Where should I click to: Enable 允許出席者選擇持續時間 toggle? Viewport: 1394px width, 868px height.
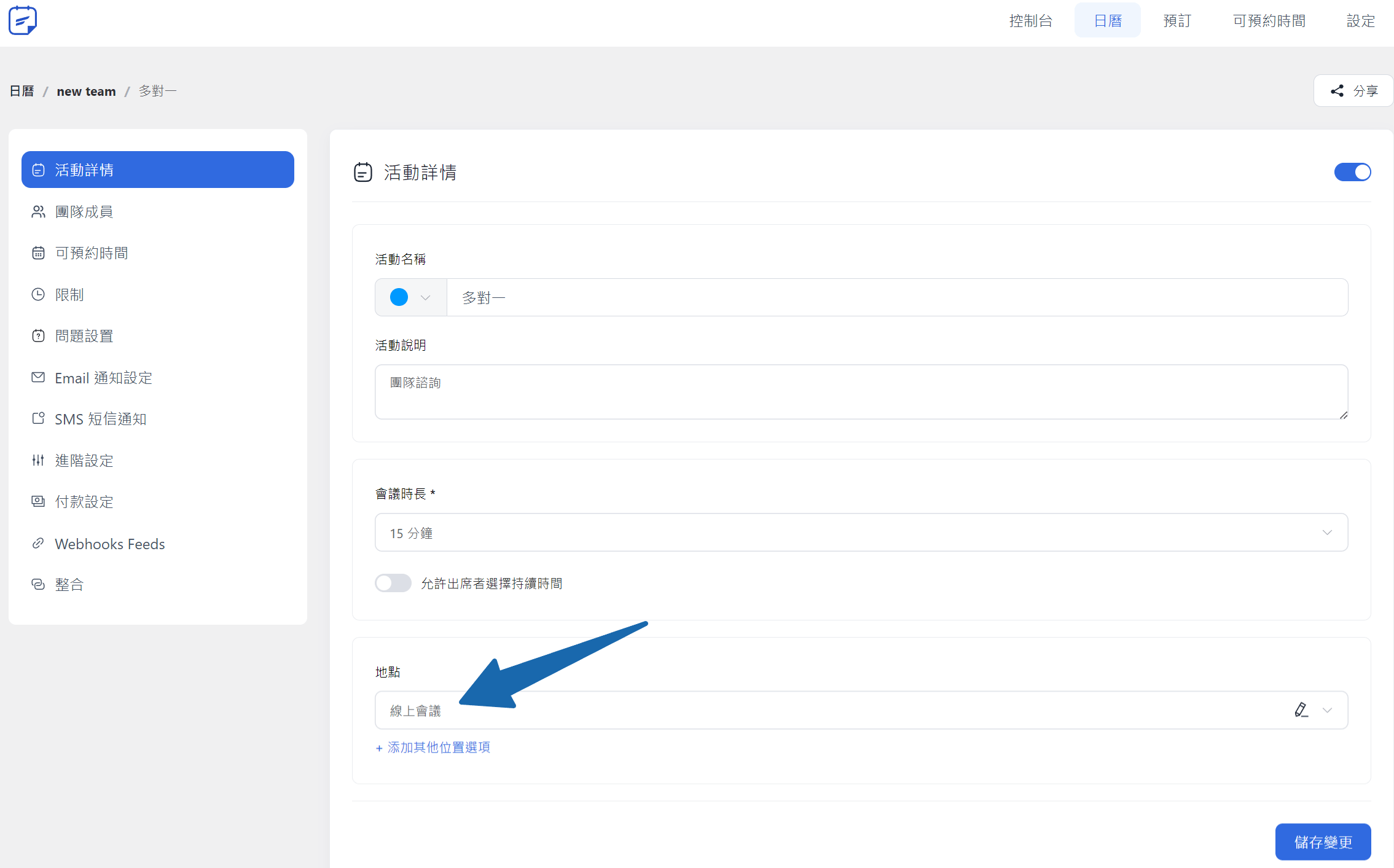pyautogui.click(x=393, y=583)
